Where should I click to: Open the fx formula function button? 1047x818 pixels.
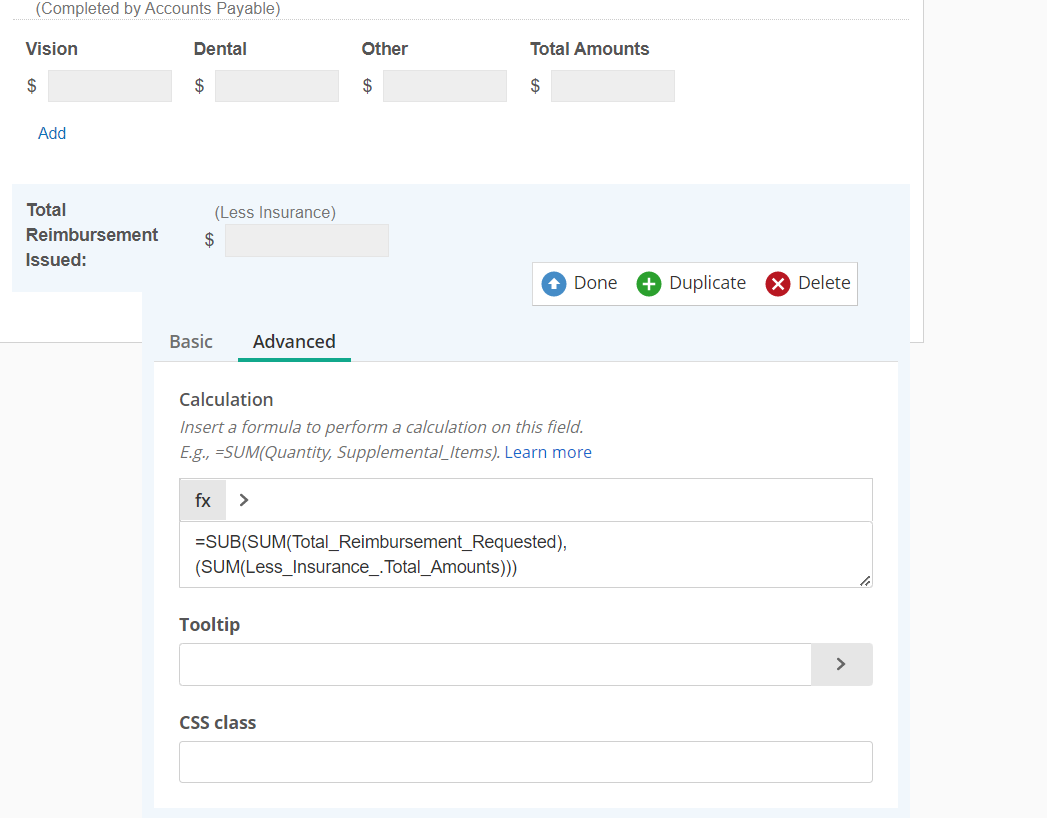[x=203, y=500]
